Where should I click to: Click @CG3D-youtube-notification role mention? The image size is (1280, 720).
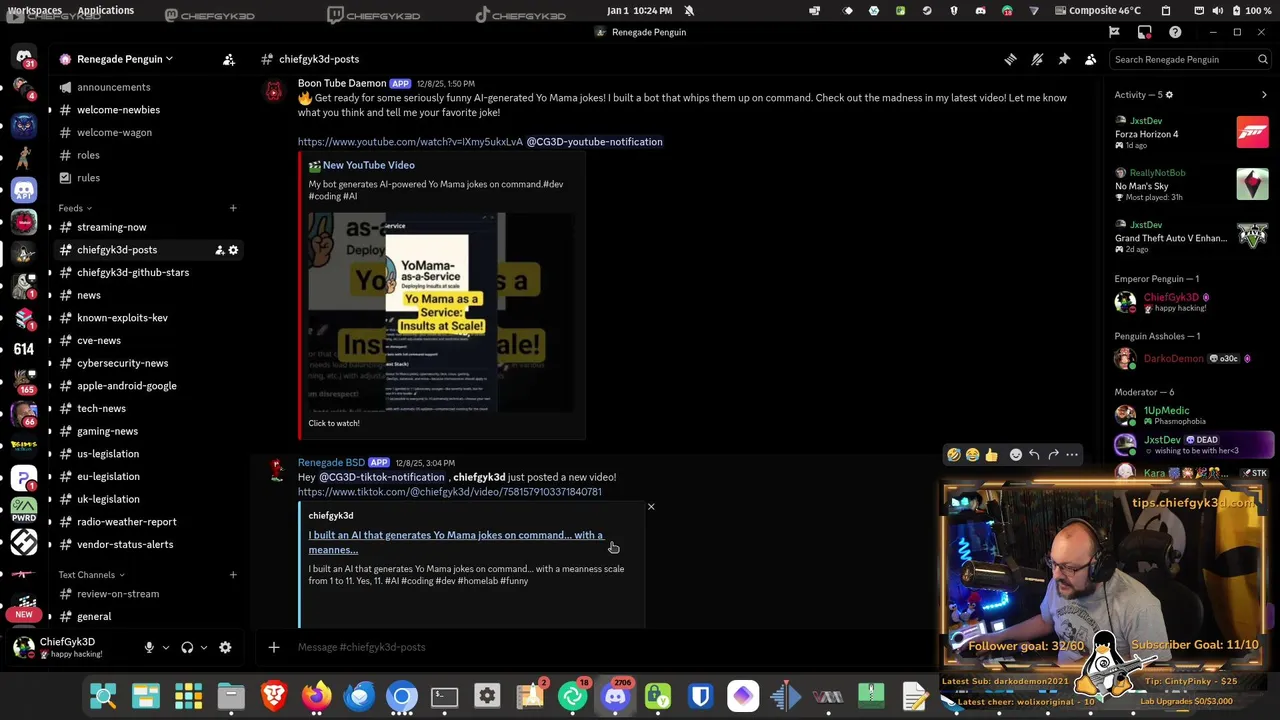594,142
